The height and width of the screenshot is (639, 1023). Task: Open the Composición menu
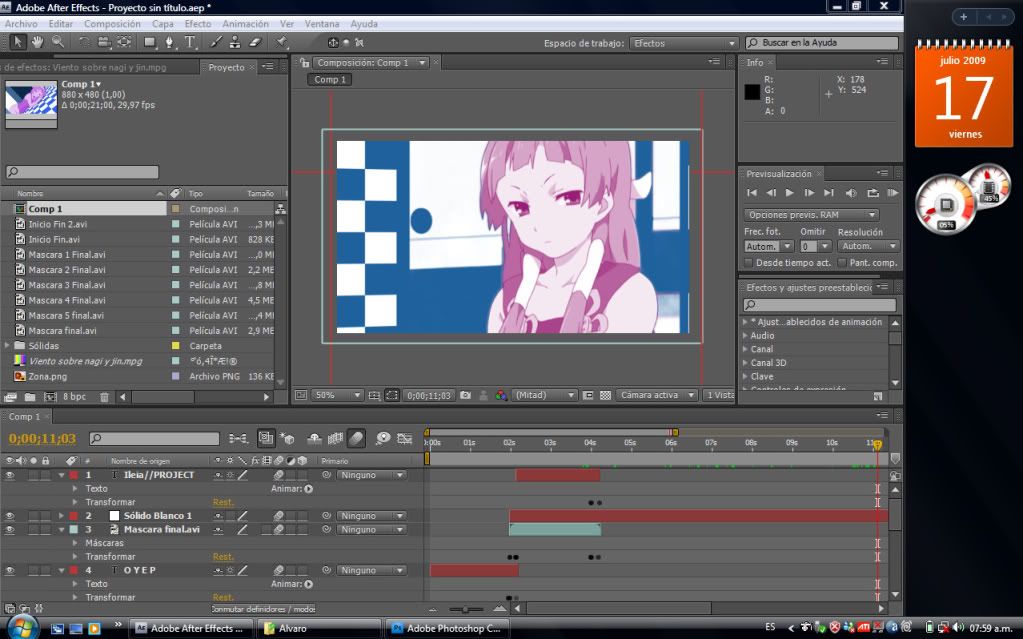coord(112,24)
